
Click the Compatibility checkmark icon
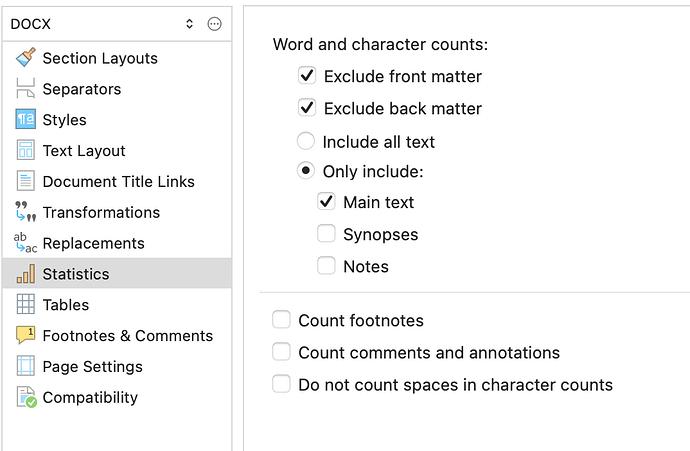[26, 397]
